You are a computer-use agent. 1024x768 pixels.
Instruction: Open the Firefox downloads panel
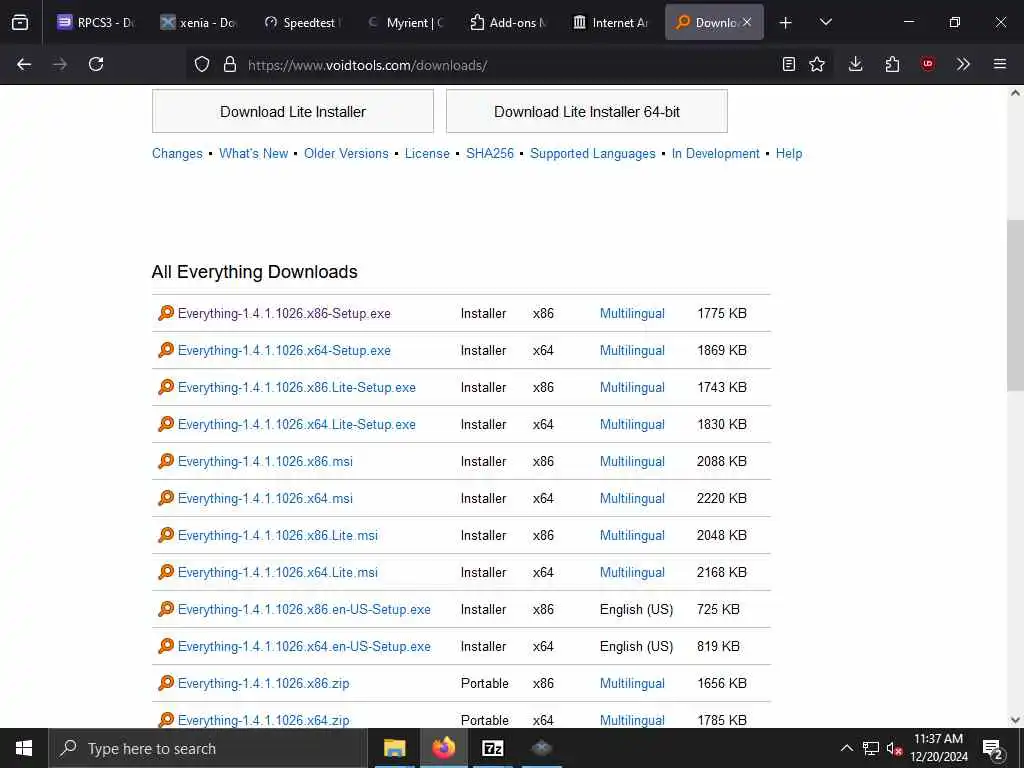click(x=856, y=64)
